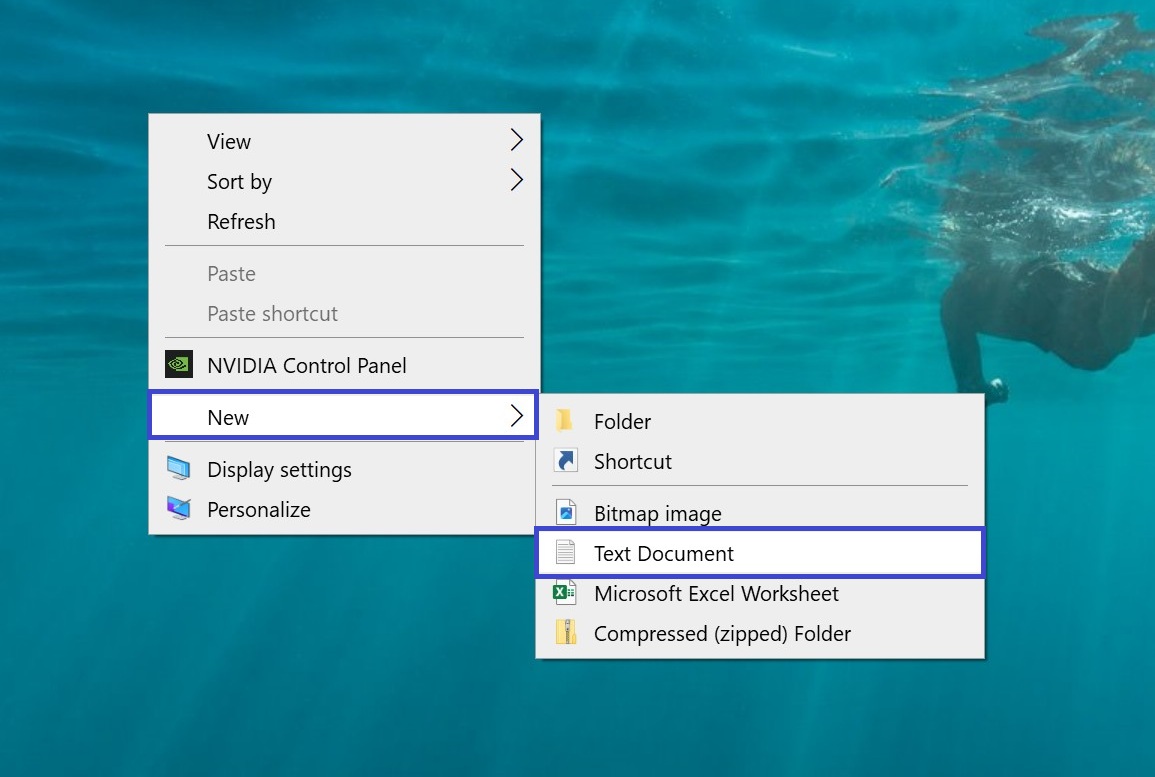Click the Personalize icon
Image resolution: width=1155 pixels, height=777 pixels.
coord(178,509)
